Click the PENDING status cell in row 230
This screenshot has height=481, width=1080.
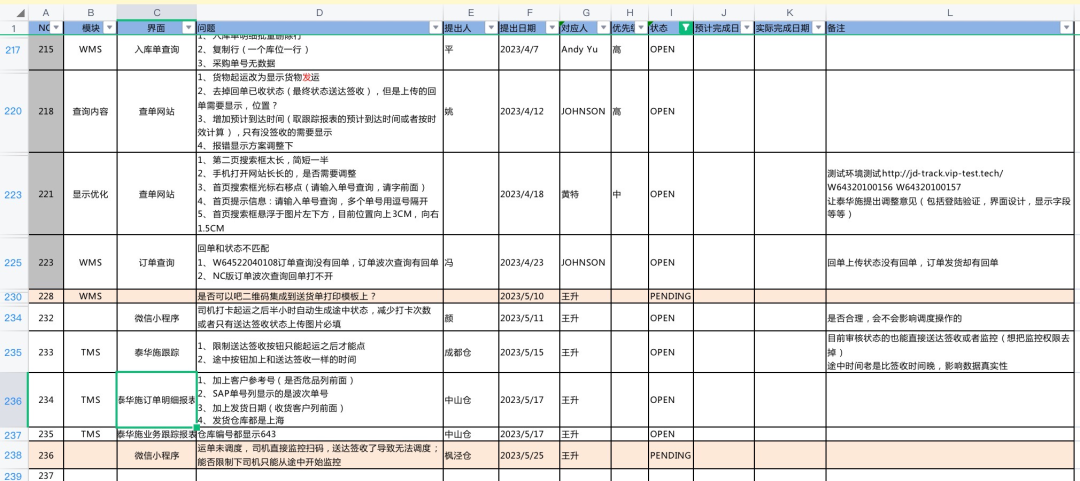670,296
